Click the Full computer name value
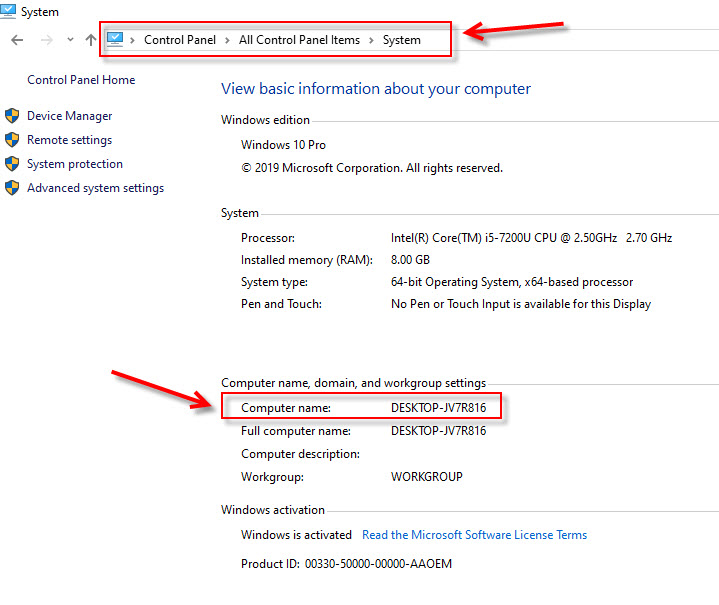 (x=438, y=431)
